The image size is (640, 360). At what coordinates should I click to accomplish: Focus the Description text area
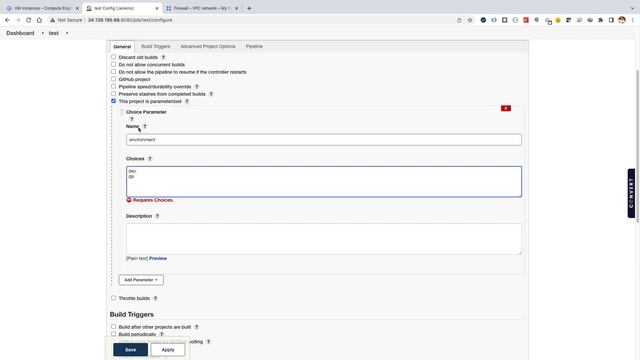click(324, 239)
